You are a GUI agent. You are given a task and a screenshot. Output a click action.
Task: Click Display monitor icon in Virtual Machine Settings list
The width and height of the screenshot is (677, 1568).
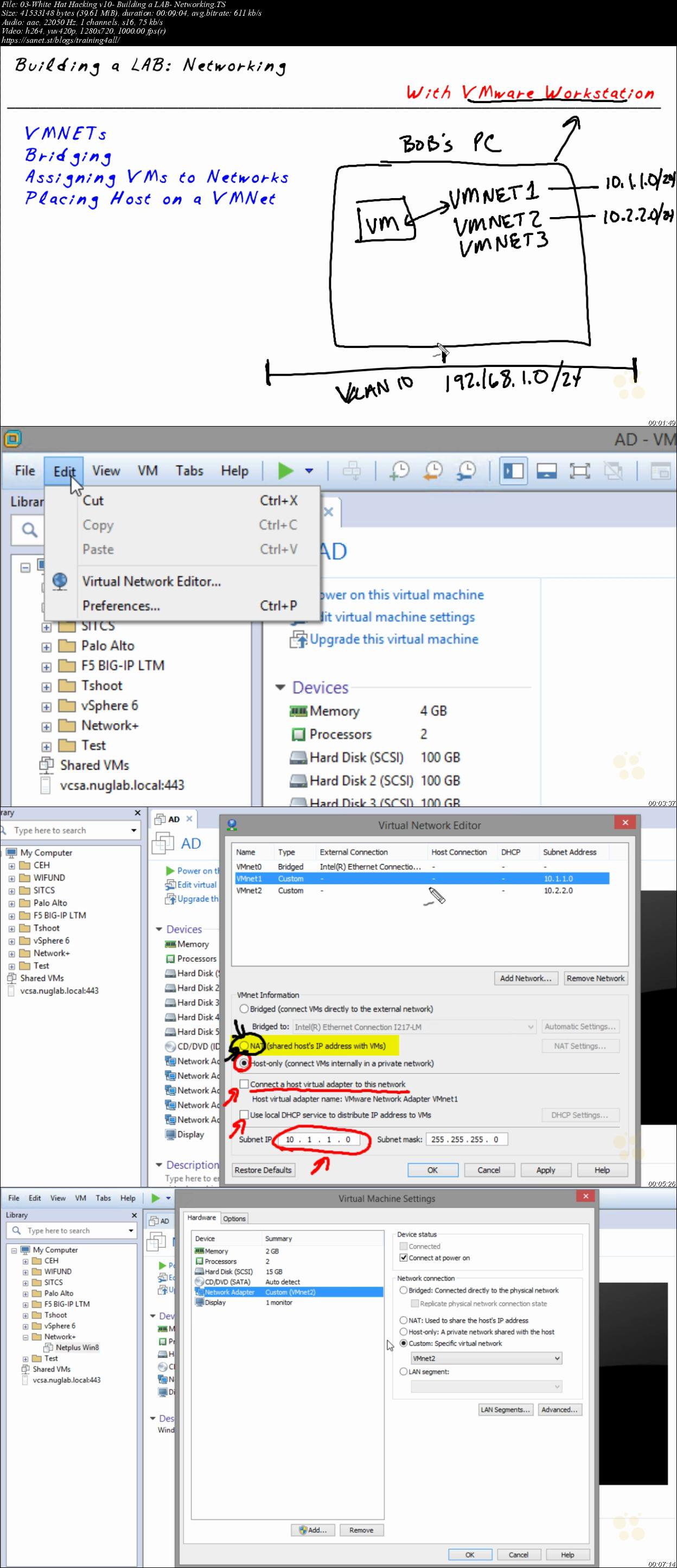[200, 1302]
